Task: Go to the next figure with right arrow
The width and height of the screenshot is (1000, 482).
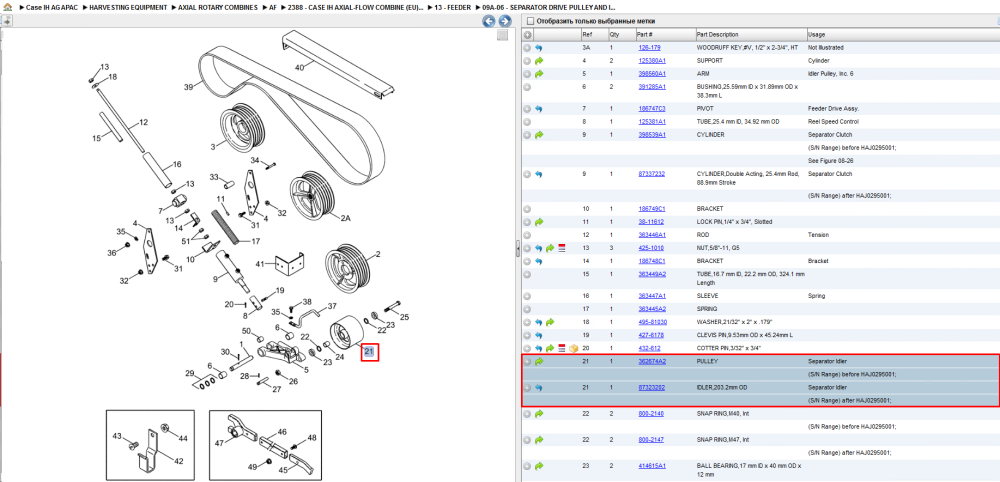Action: 504,22
